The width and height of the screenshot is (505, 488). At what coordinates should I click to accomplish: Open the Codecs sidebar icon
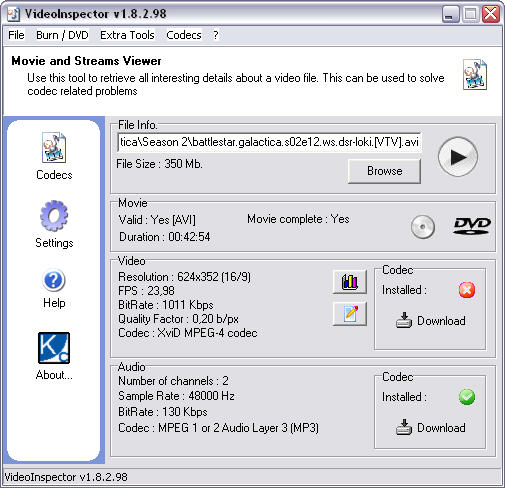pyautogui.click(x=54, y=148)
